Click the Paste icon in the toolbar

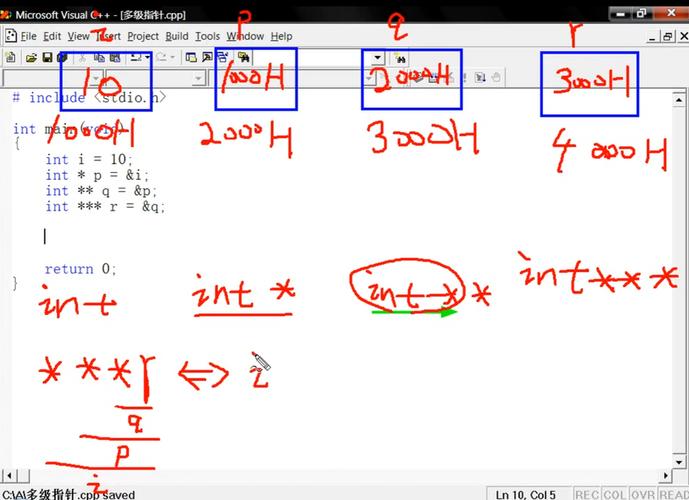(x=113, y=58)
